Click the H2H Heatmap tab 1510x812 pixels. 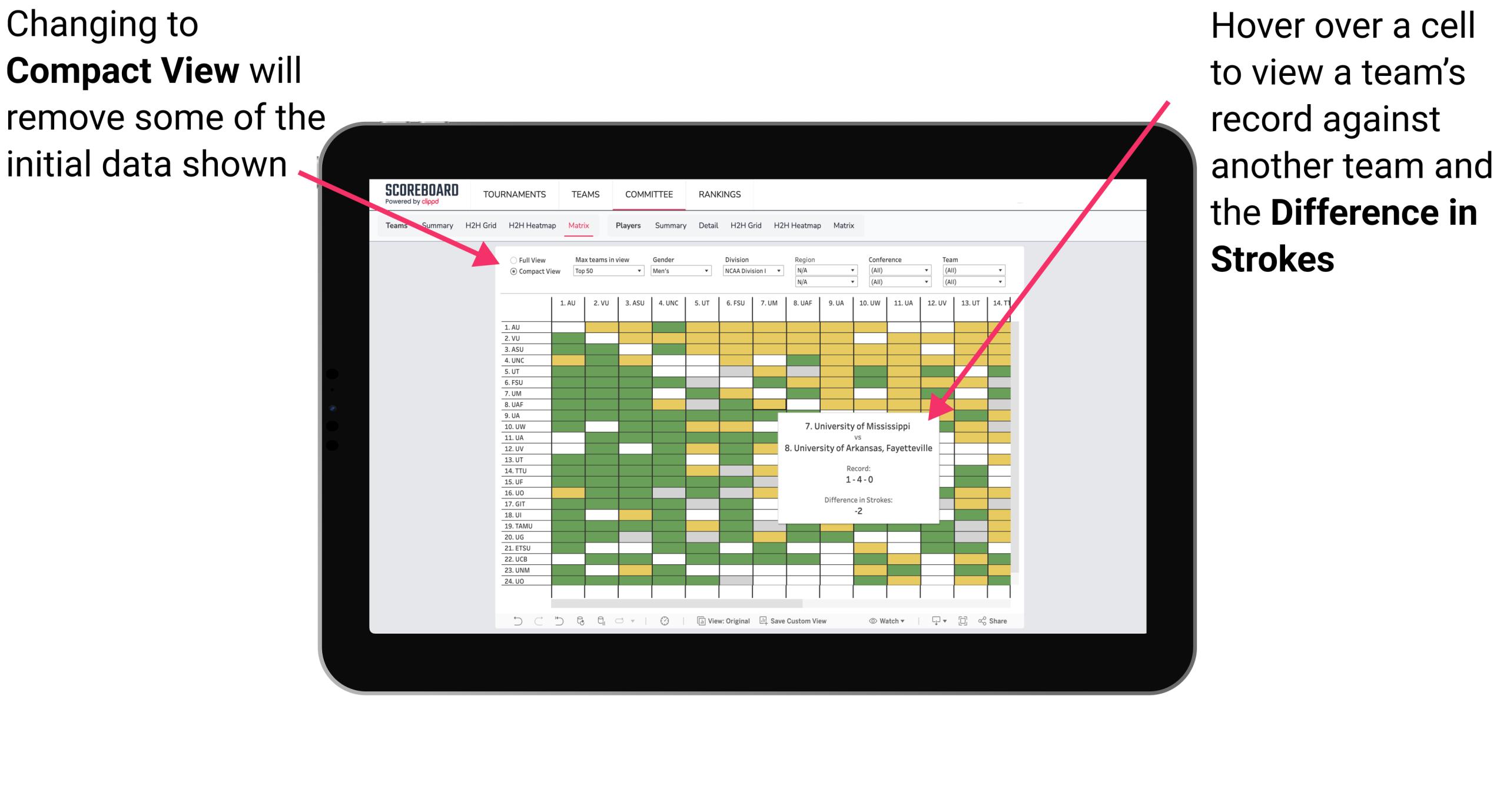coord(529,225)
